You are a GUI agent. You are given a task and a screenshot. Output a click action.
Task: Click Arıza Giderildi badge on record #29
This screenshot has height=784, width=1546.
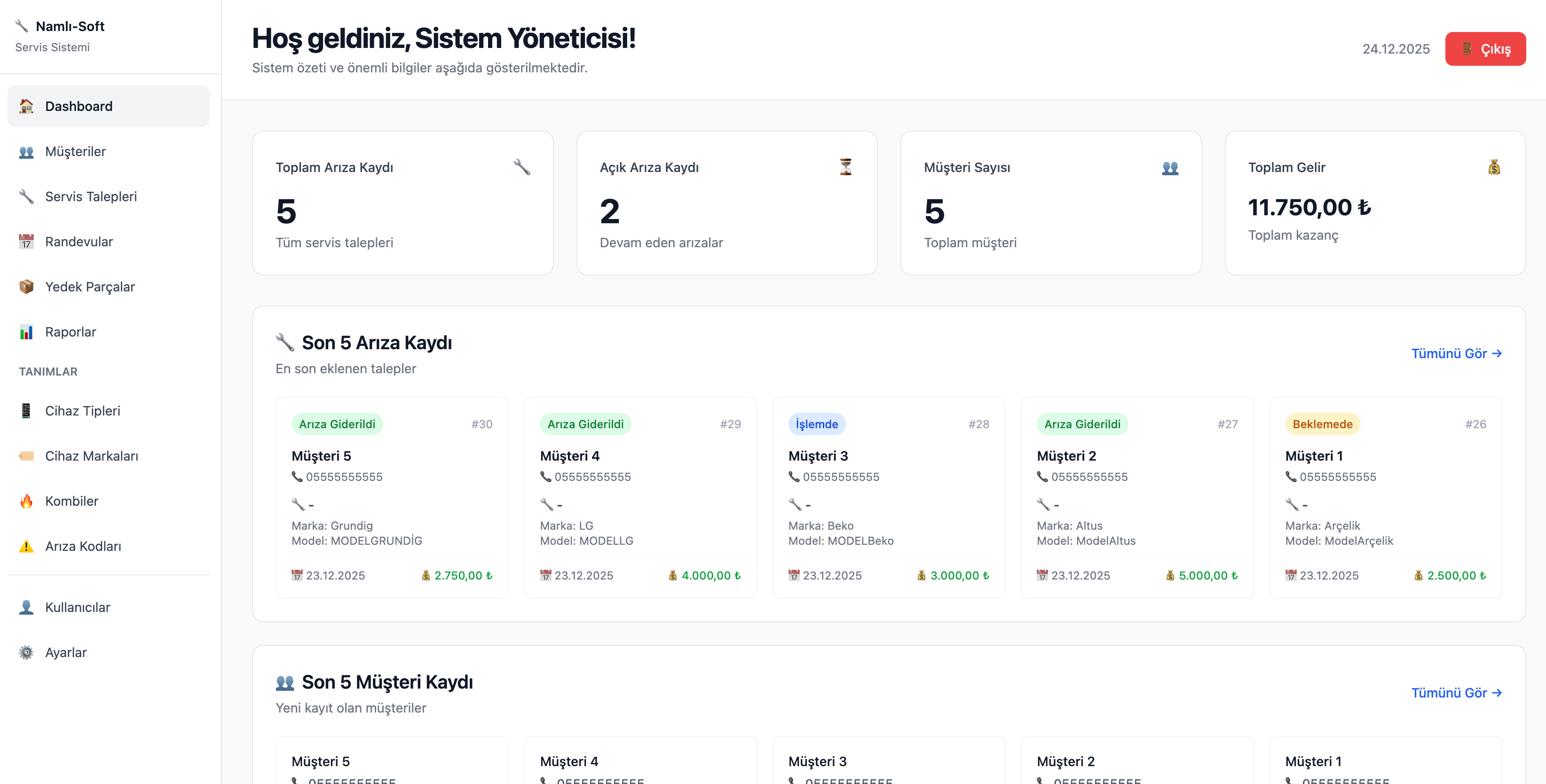(x=586, y=425)
